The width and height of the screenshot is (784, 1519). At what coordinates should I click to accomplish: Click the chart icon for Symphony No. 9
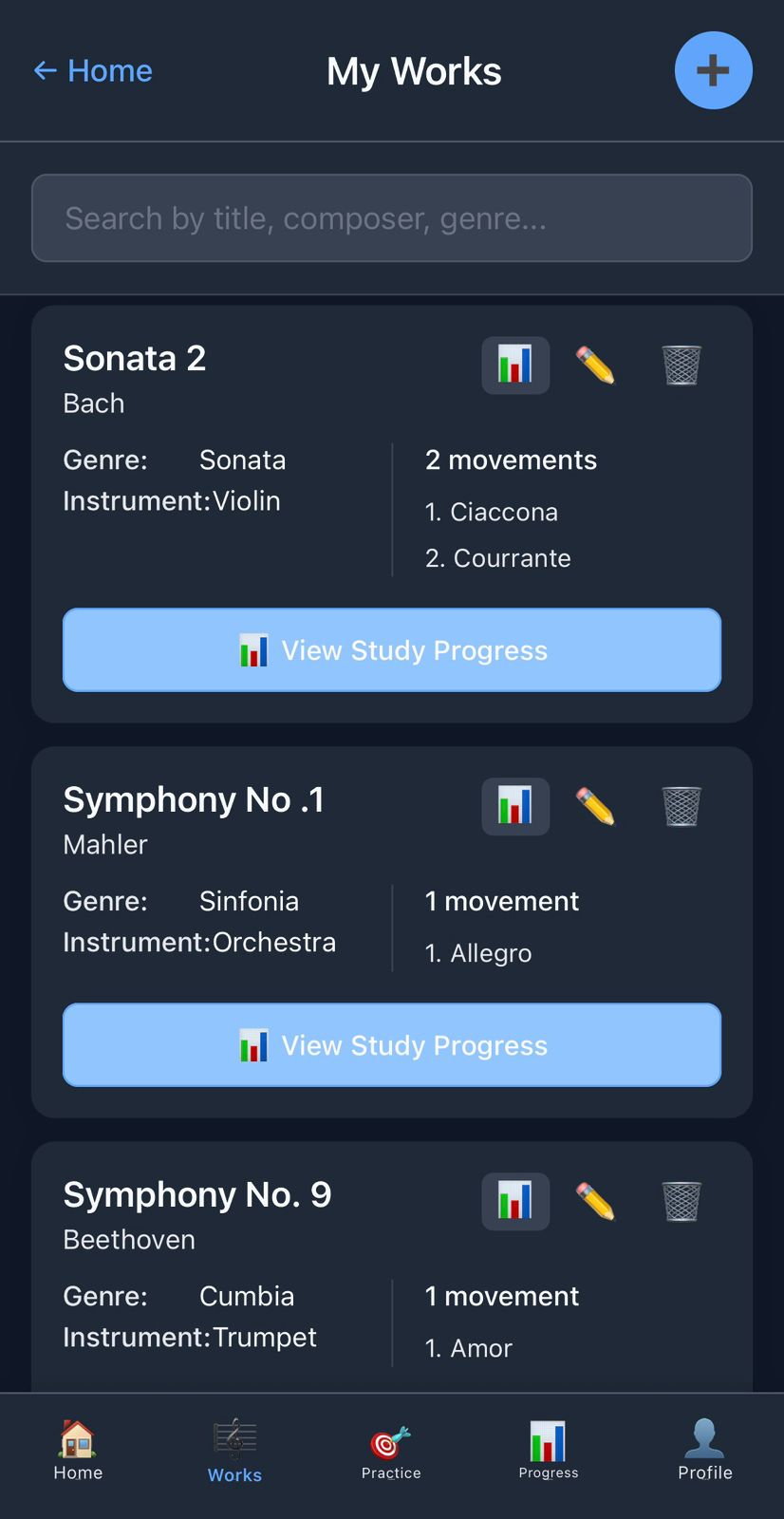point(515,1201)
